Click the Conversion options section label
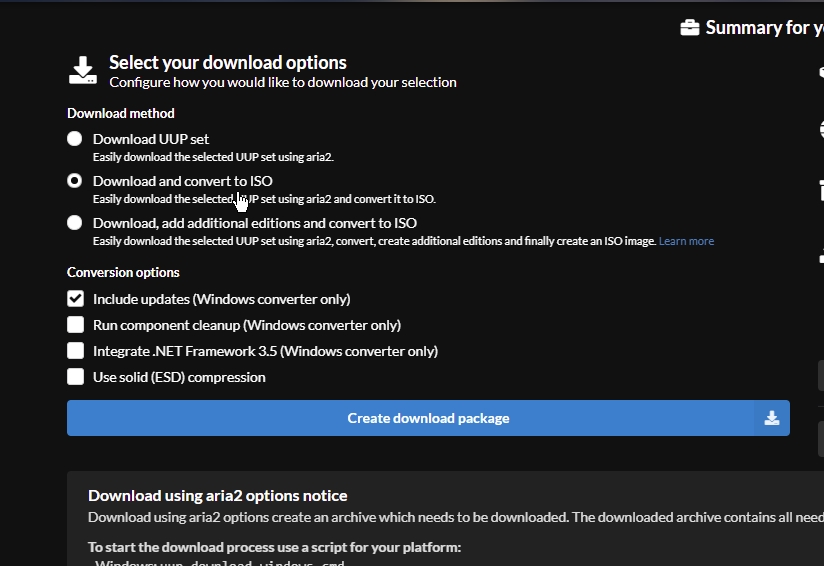The height and width of the screenshot is (566, 824). tap(123, 272)
